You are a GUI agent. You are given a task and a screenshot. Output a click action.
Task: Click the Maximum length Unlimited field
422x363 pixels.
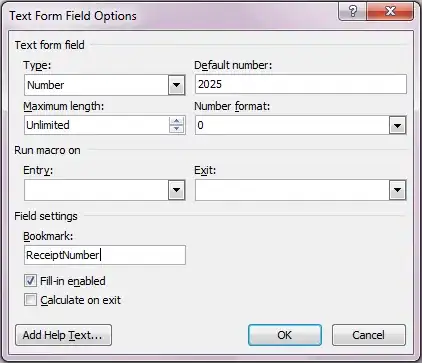click(x=97, y=125)
